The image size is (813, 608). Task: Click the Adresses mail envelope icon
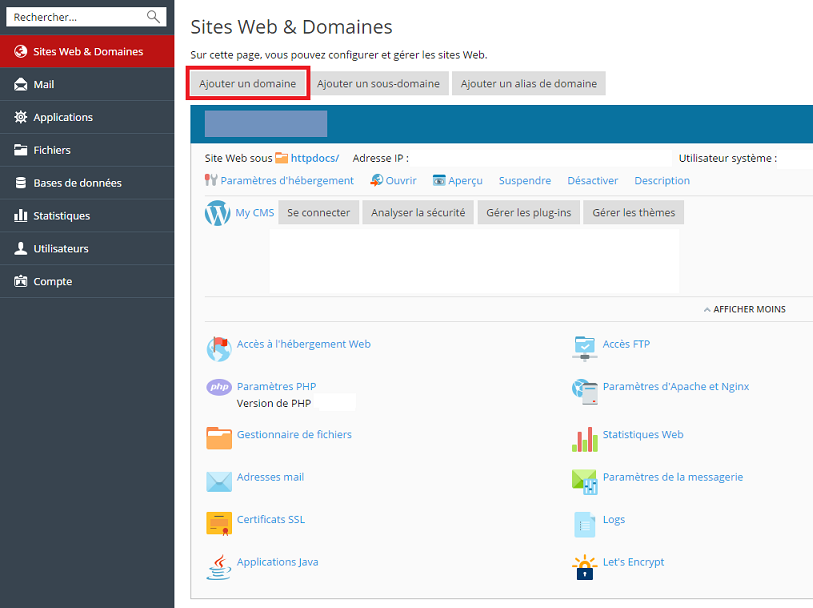(x=219, y=482)
